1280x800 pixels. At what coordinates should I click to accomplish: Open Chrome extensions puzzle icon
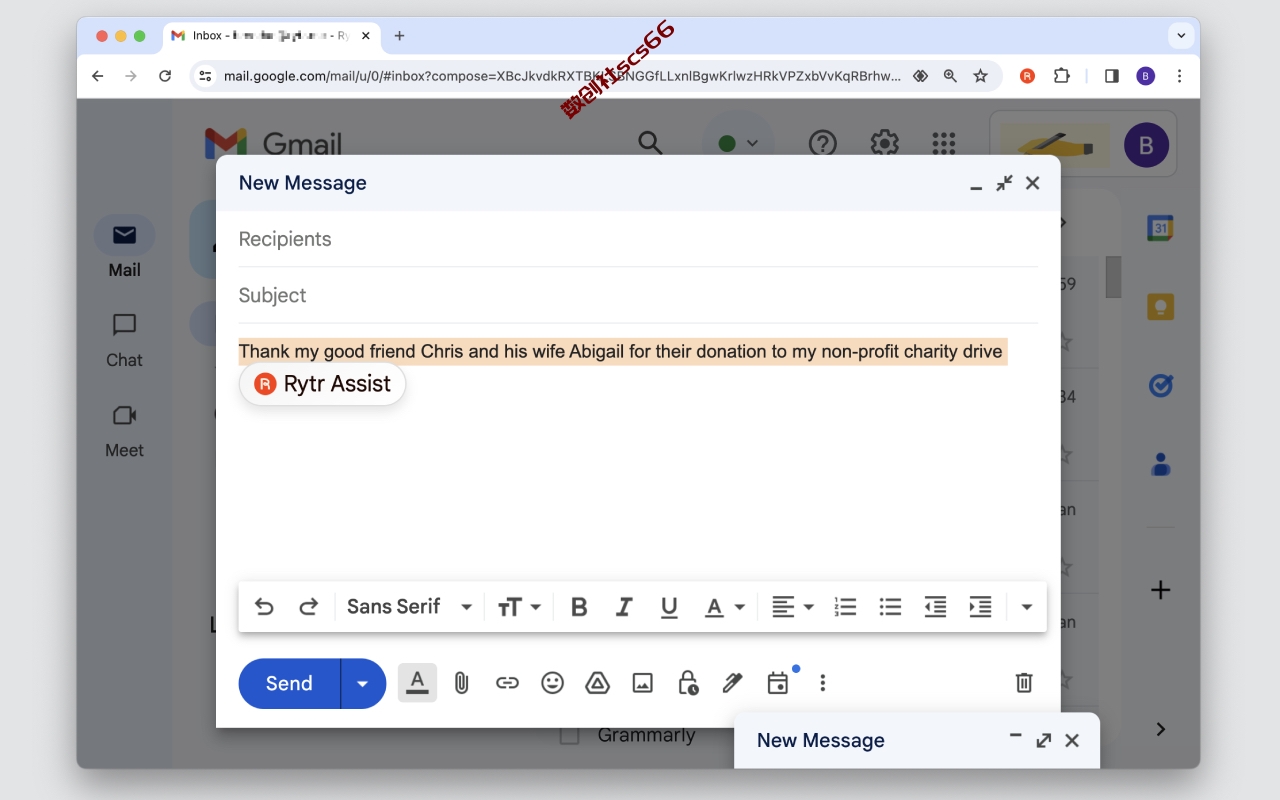[1062, 76]
